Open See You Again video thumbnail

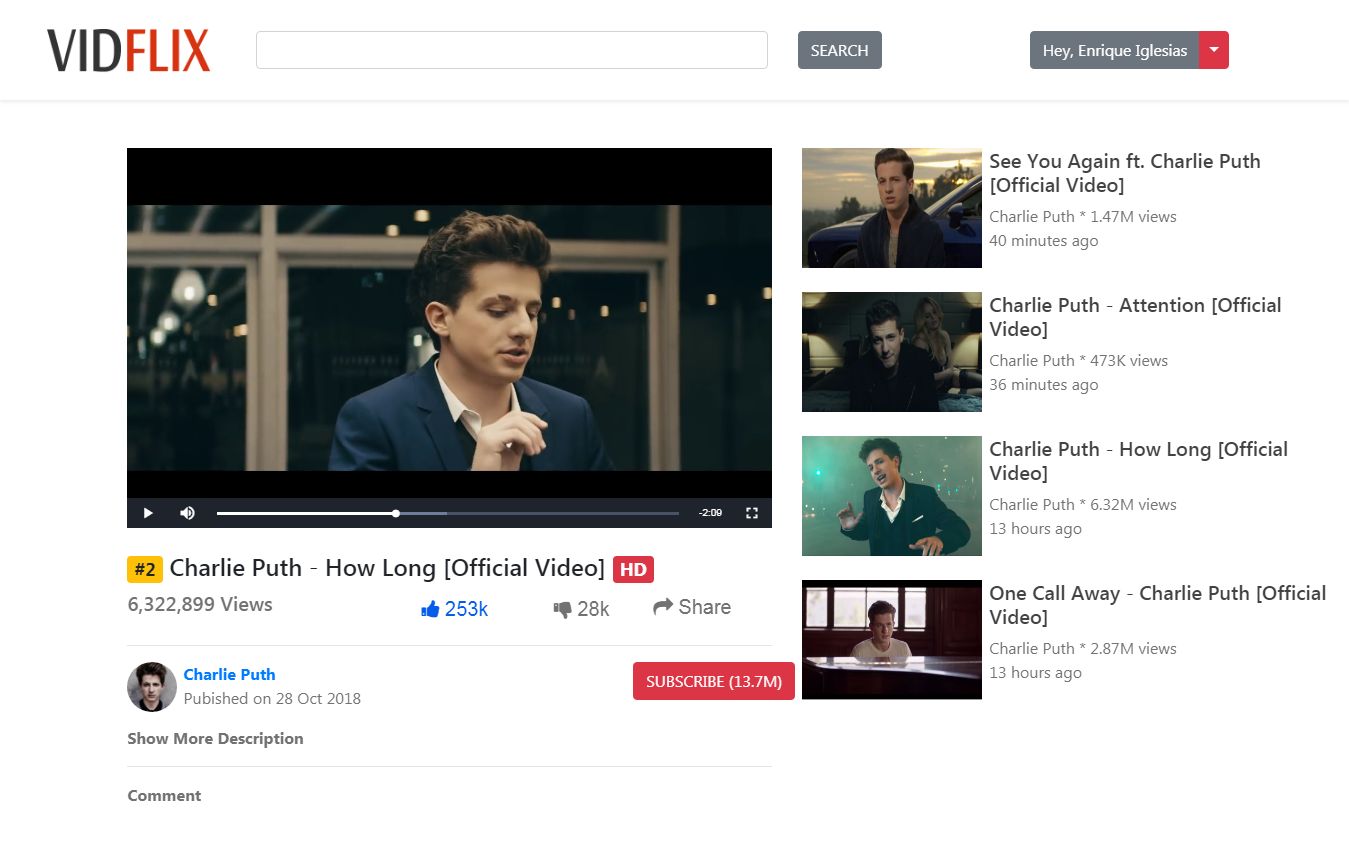(892, 208)
